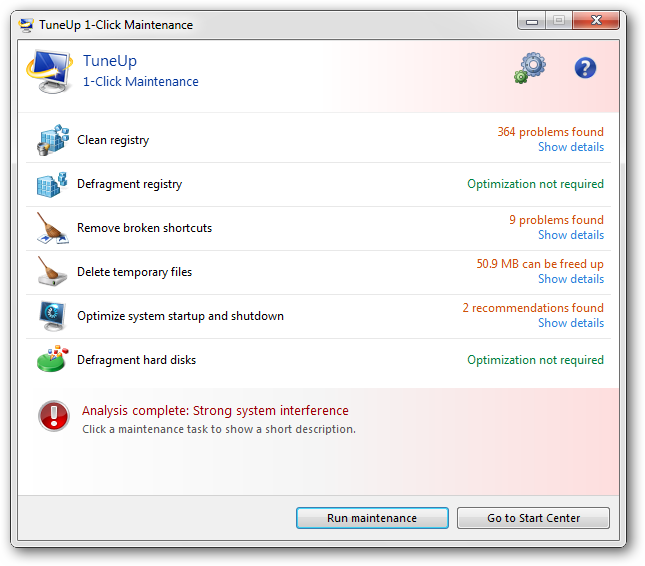This screenshot has width=645, height=566.
Task: Click '50.9 MB can be freed up' text
Action: click(540, 264)
